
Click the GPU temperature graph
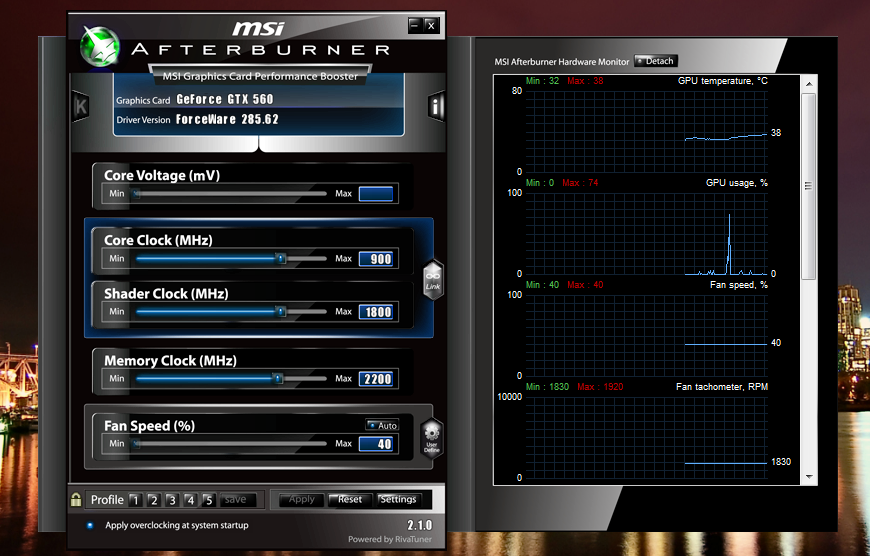coord(646,132)
